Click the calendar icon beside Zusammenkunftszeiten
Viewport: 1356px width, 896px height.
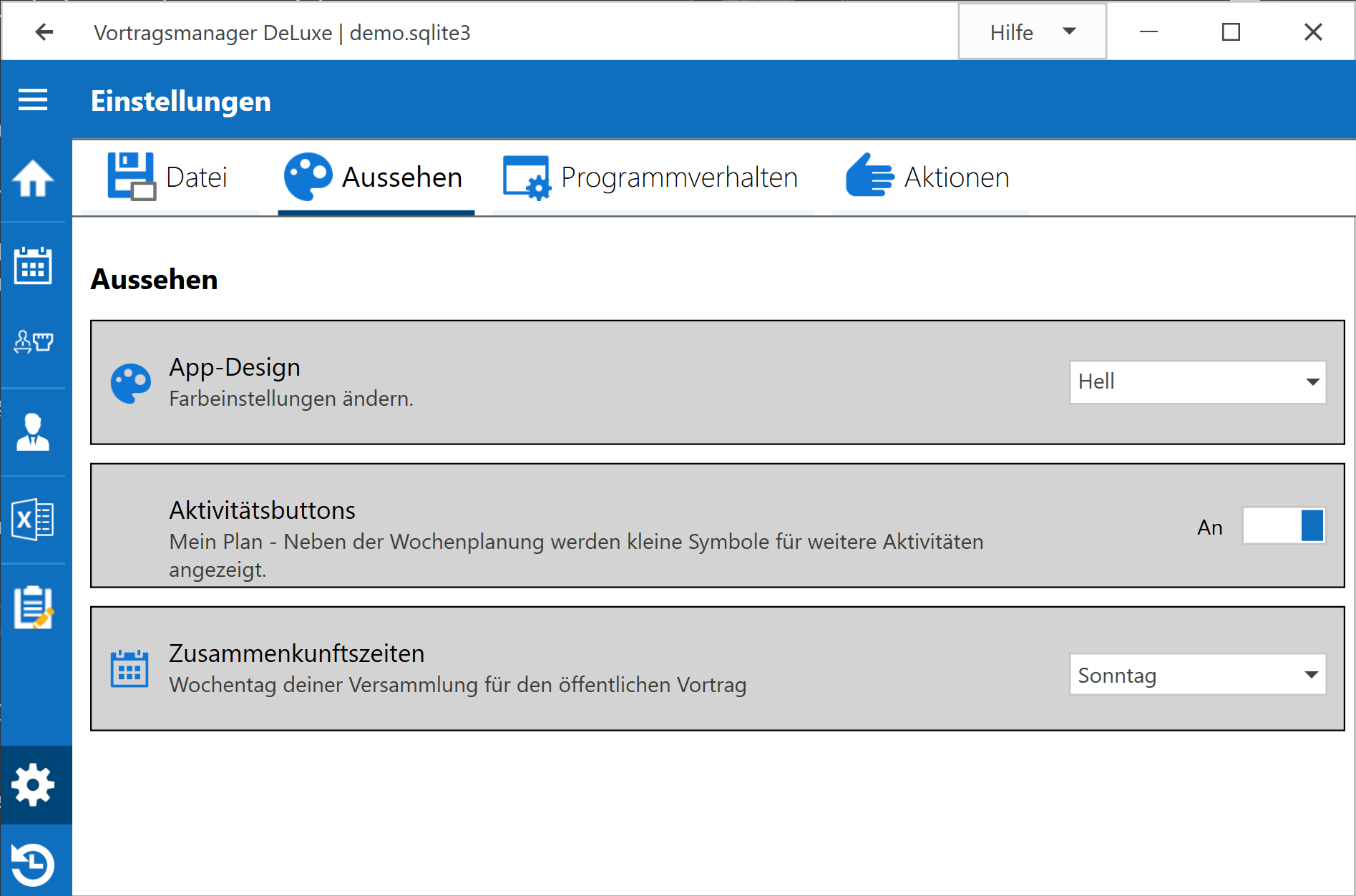(130, 669)
